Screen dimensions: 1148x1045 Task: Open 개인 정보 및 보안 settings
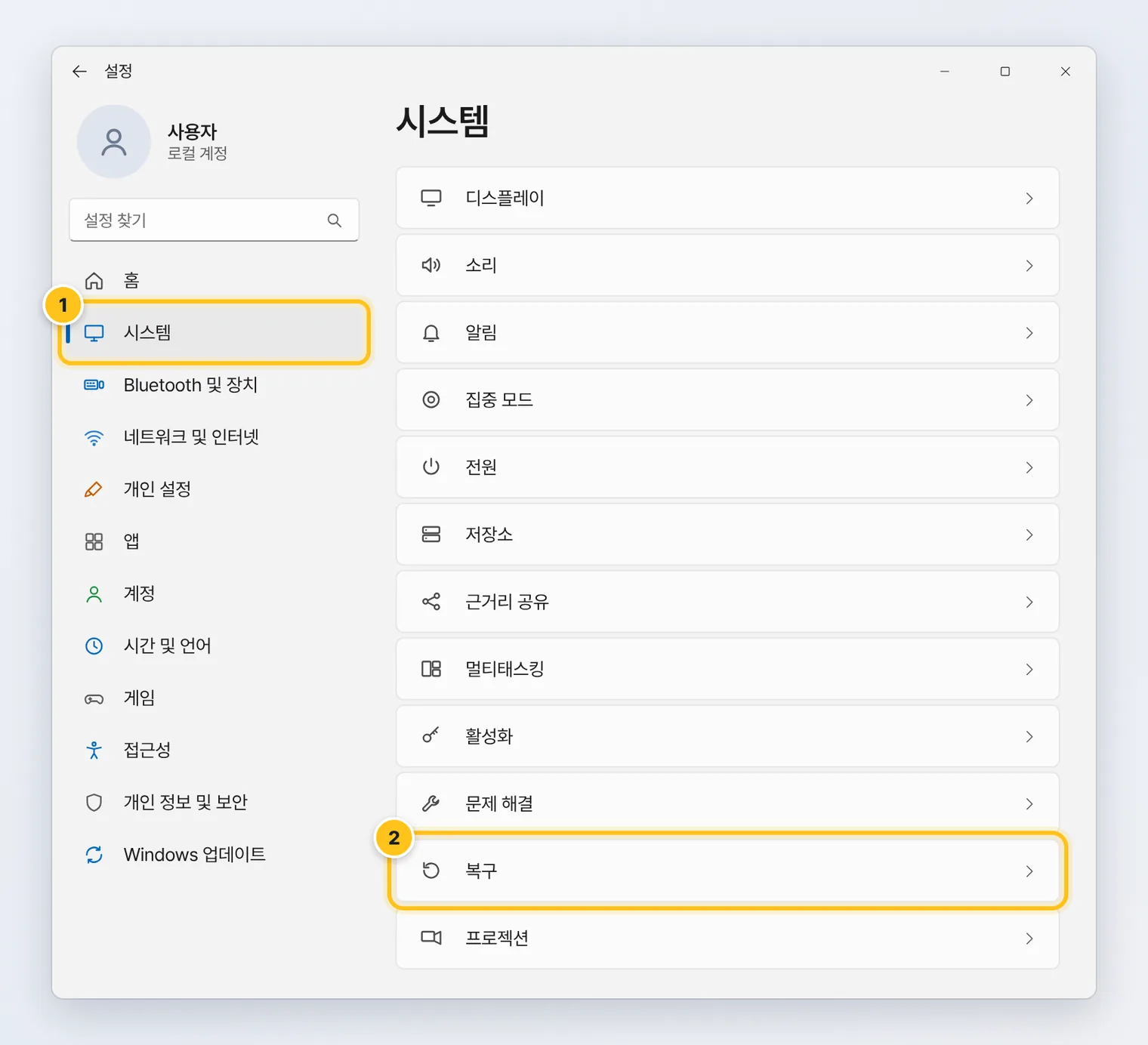[x=214, y=802]
